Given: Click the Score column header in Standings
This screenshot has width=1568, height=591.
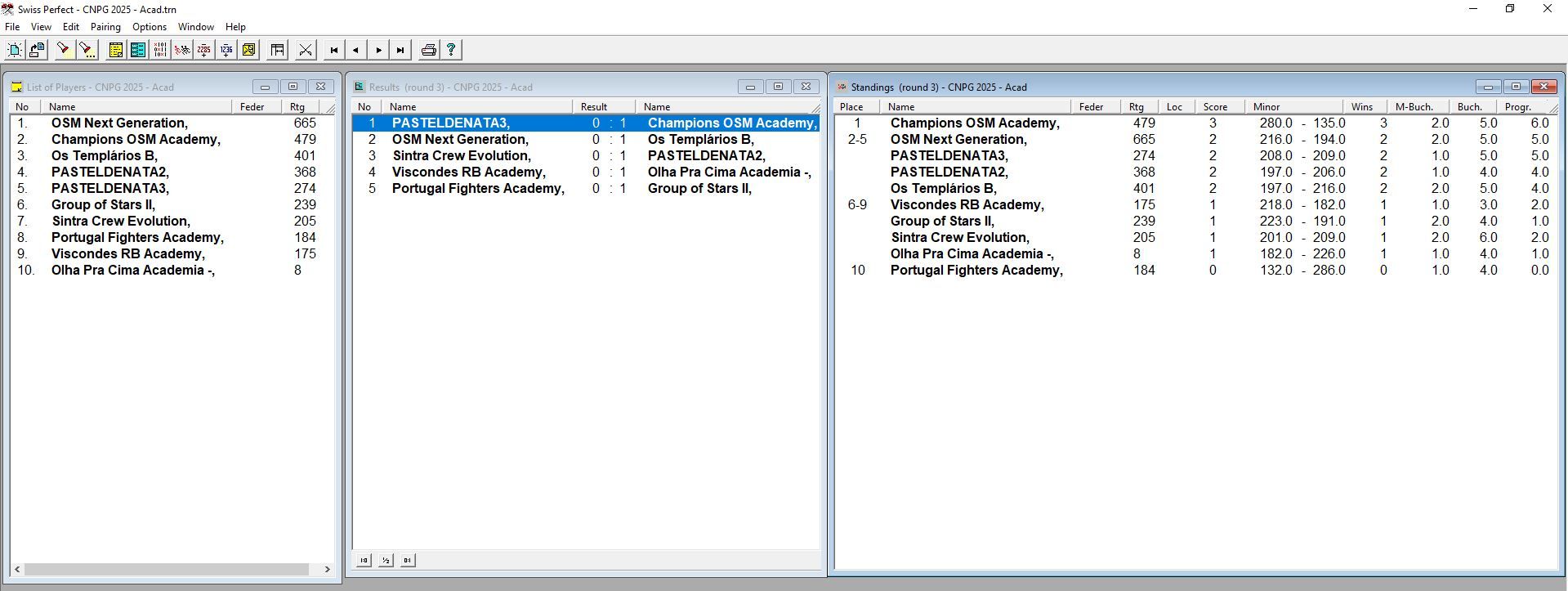Looking at the screenshot, I should [1219, 107].
